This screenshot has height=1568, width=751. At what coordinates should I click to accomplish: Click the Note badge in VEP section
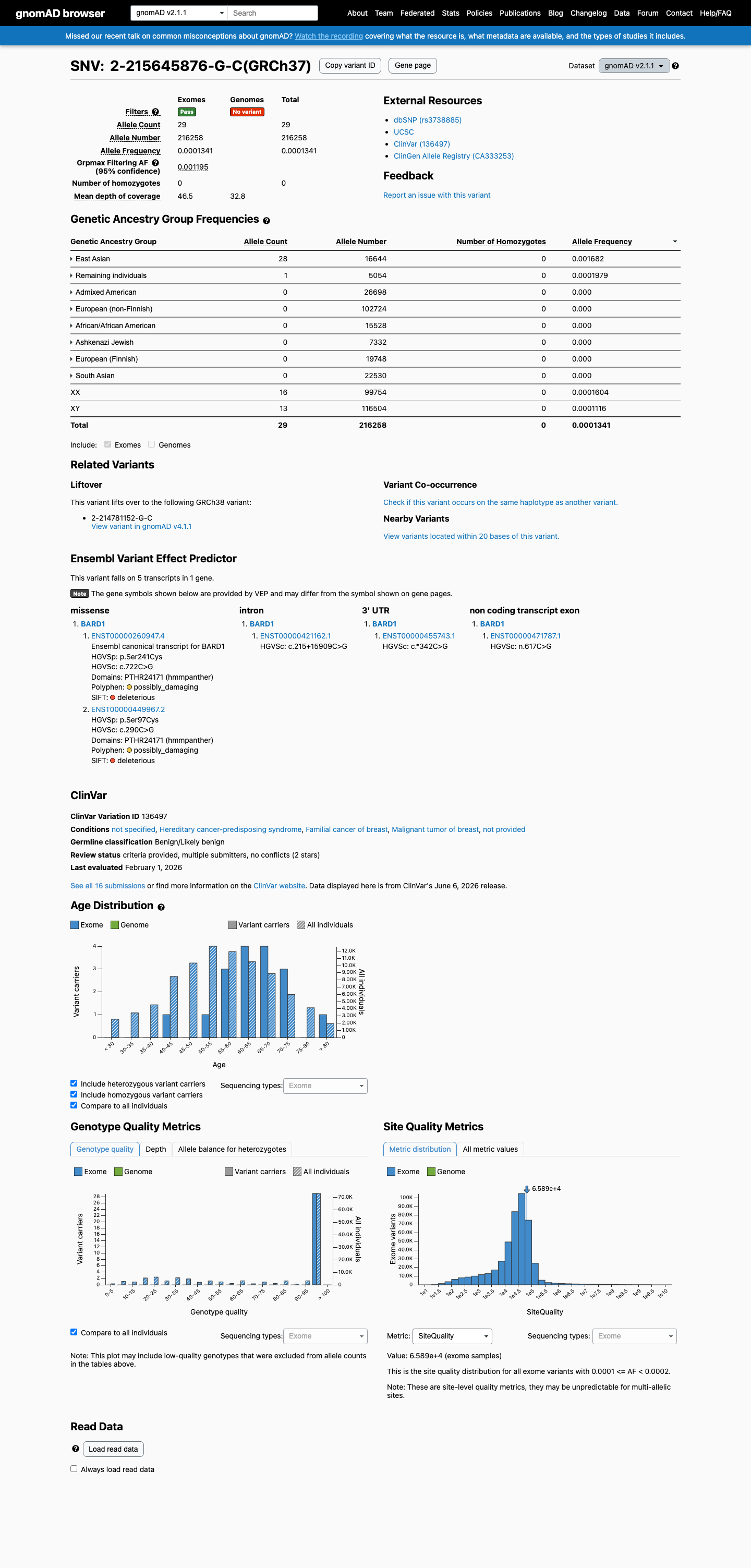tap(80, 594)
